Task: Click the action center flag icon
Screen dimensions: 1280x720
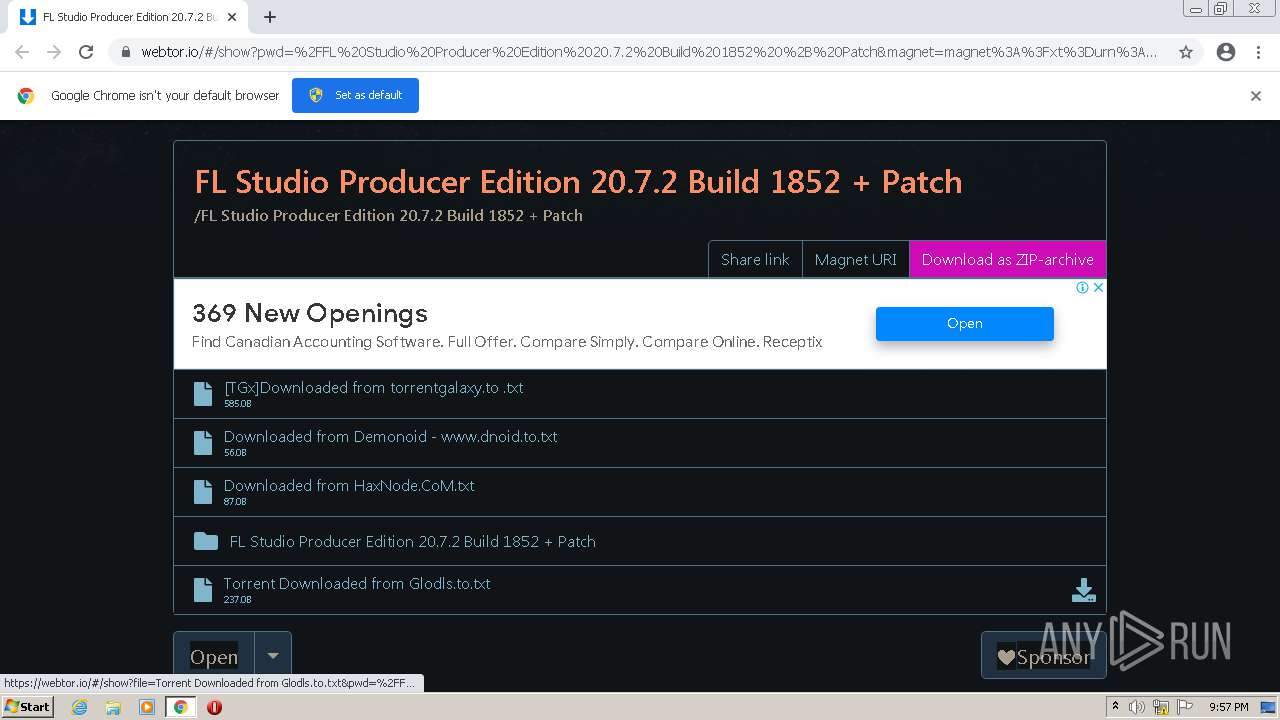Action: point(1185,707)
